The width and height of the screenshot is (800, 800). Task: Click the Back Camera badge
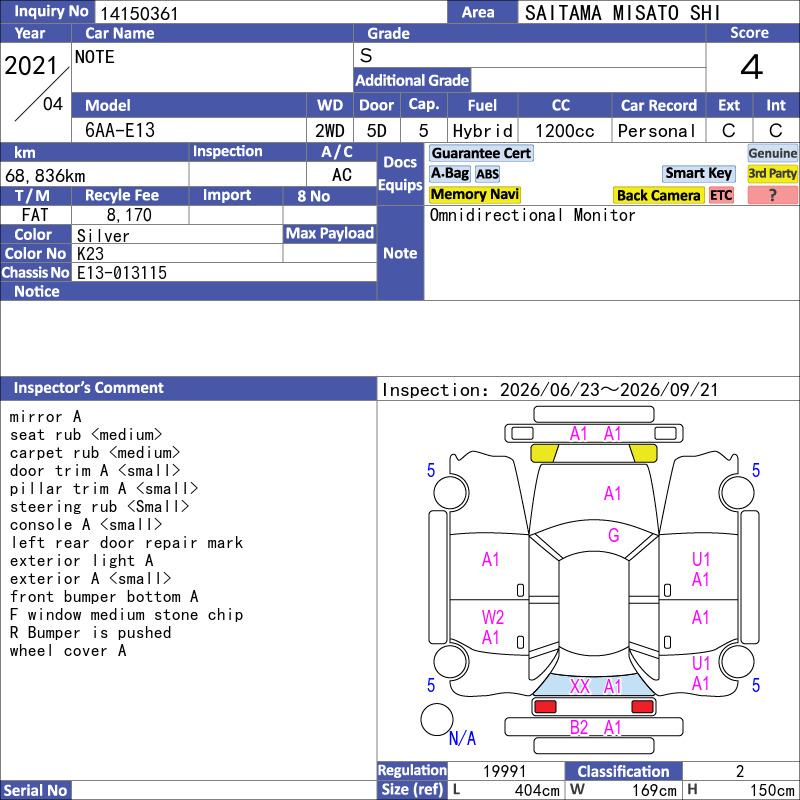(x=658, y=195)
